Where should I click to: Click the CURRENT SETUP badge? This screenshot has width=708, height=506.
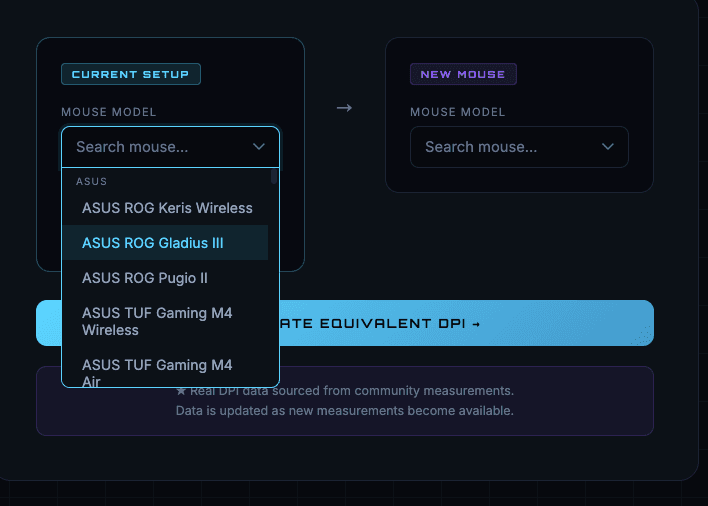[x=131, y=74]
